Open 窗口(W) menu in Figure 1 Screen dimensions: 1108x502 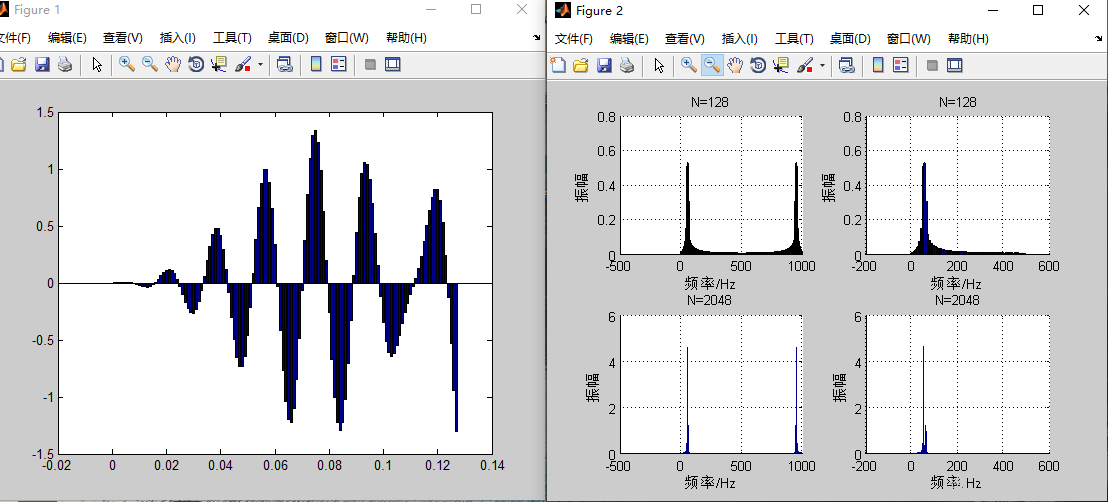click(346, 38)
